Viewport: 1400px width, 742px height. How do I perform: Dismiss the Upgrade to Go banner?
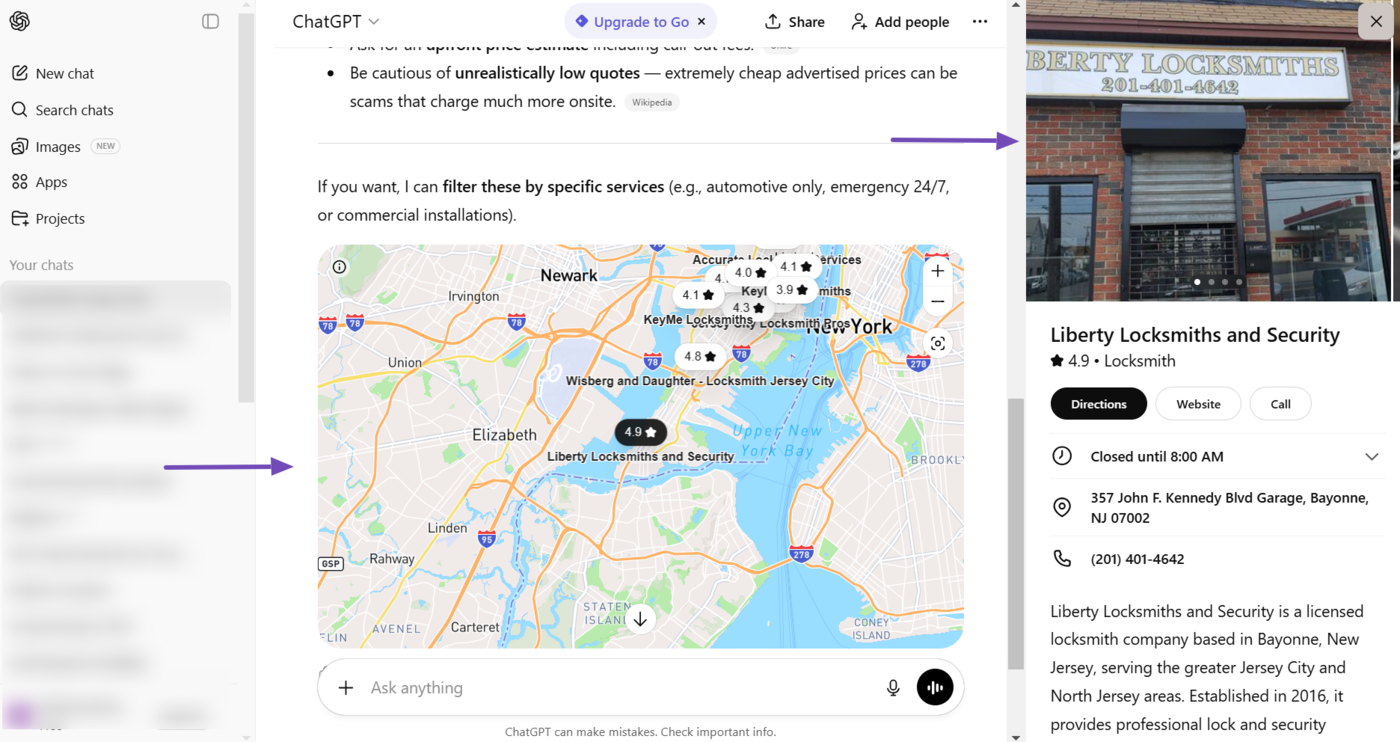703,20
